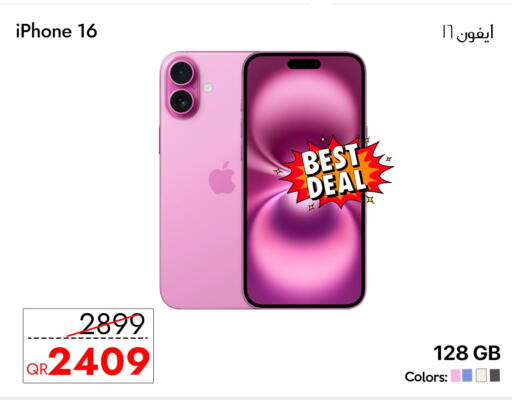Click the camera flash dot

tap(207, 88)
